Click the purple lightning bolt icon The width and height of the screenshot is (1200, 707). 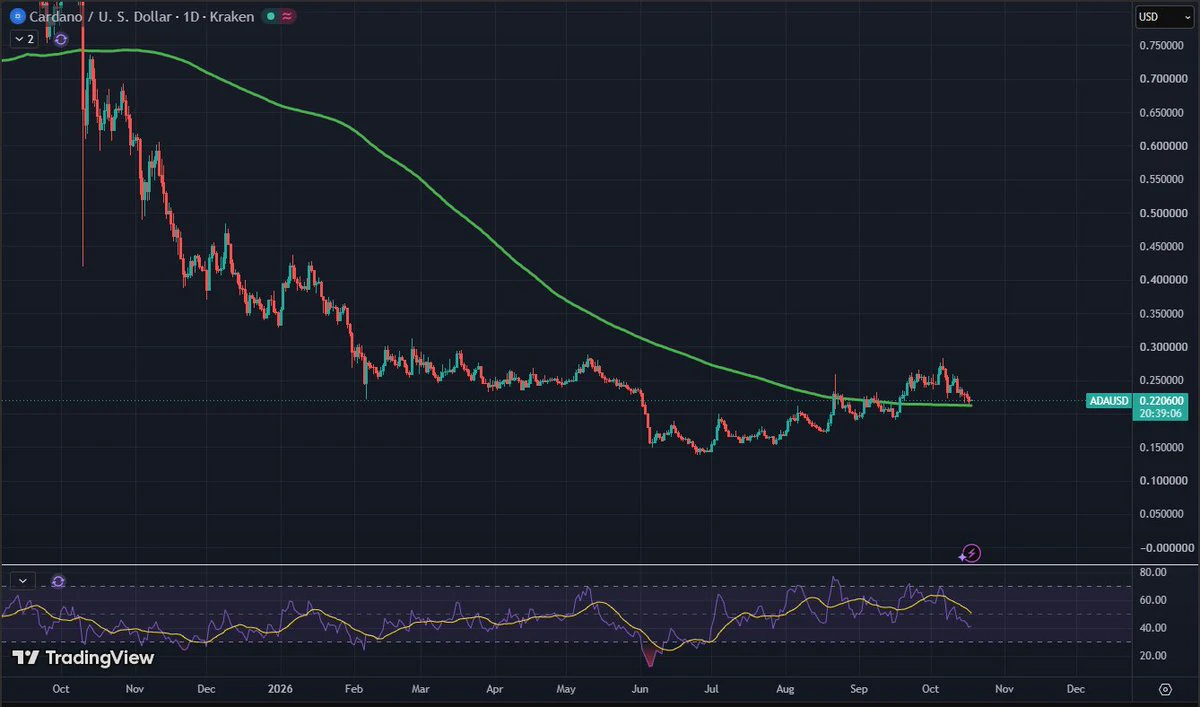(970, 553)
